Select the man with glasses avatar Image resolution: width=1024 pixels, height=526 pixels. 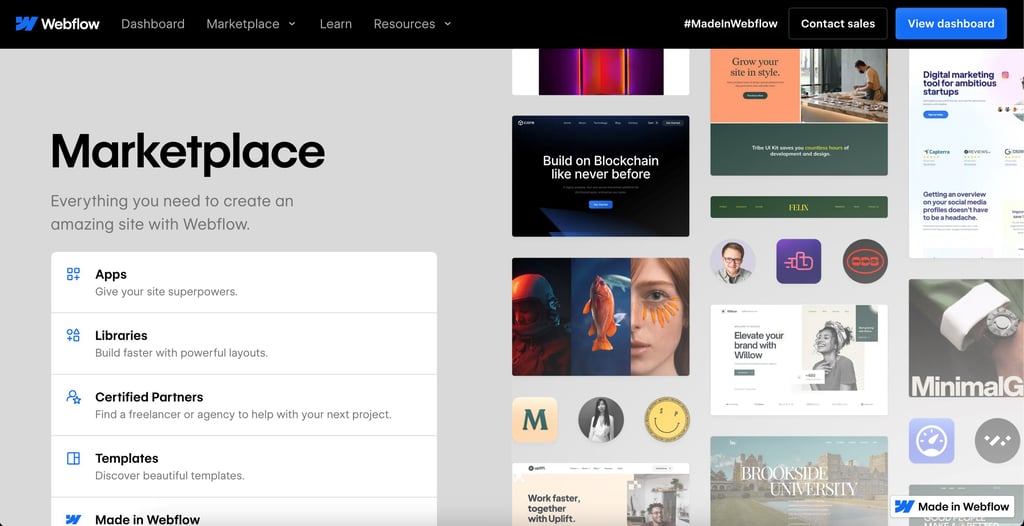(733, 261)
